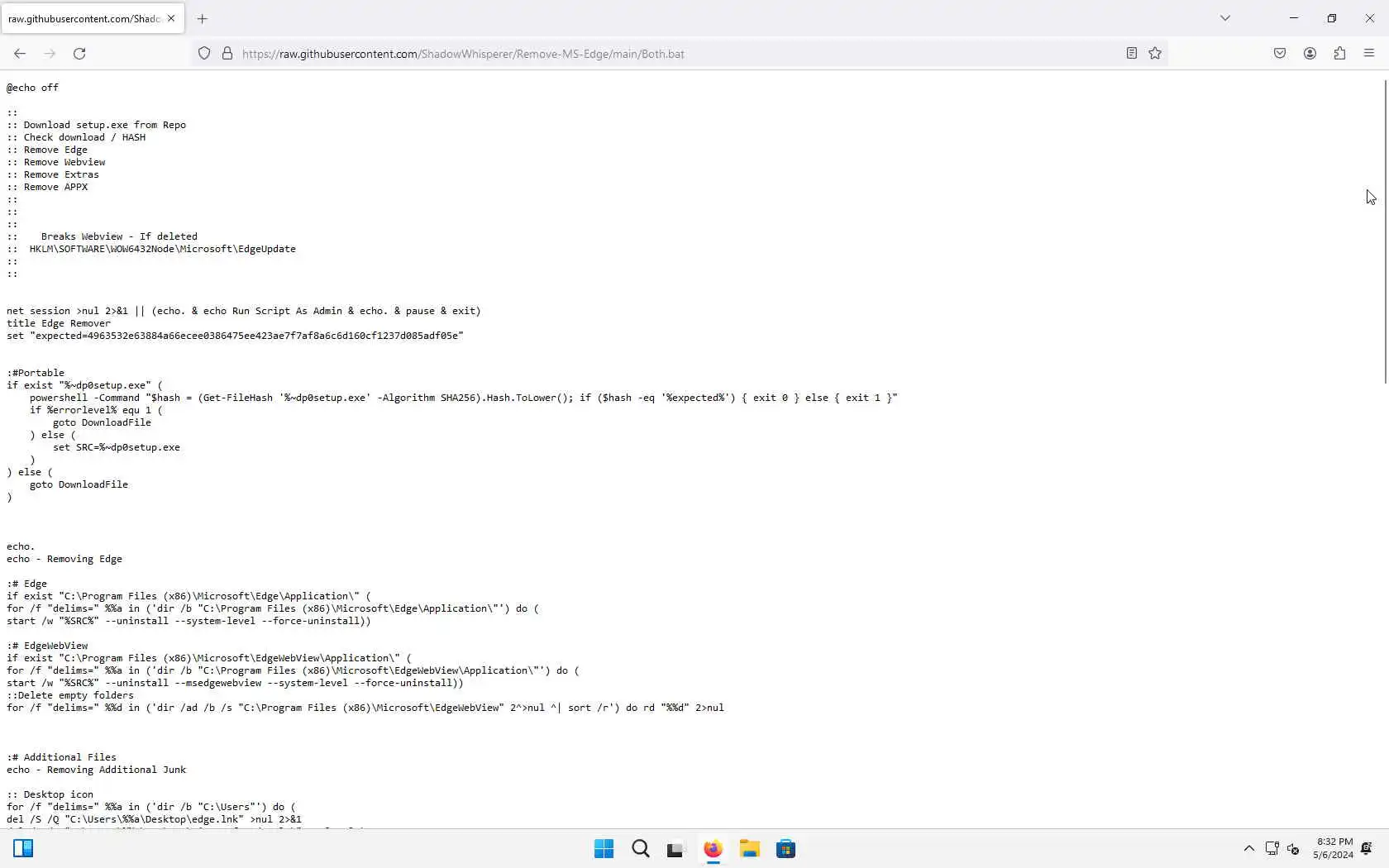Reload the current page
This screenshot has width=1389, height=868.
click(79, 54)
